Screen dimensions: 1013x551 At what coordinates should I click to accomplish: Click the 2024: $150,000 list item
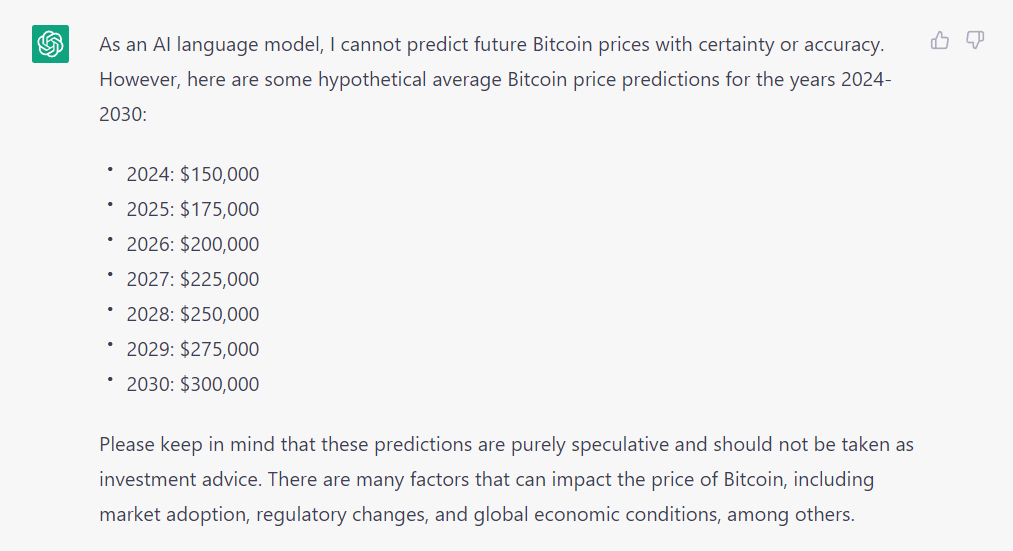tap(192, 175)
